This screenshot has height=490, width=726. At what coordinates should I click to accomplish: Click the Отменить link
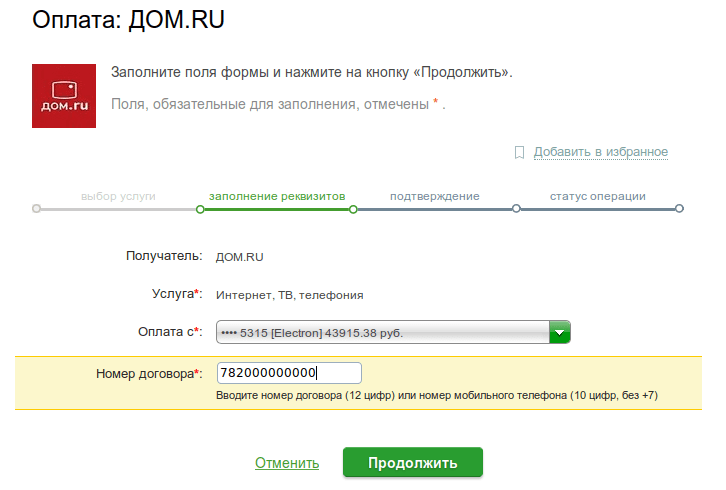(287, 463)
